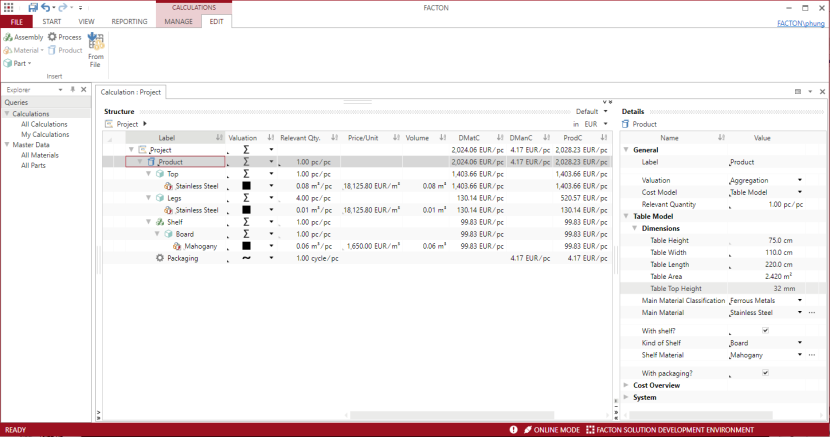Click the Undo arrow icon
This screenshot has width=830, height=437.
46,7
